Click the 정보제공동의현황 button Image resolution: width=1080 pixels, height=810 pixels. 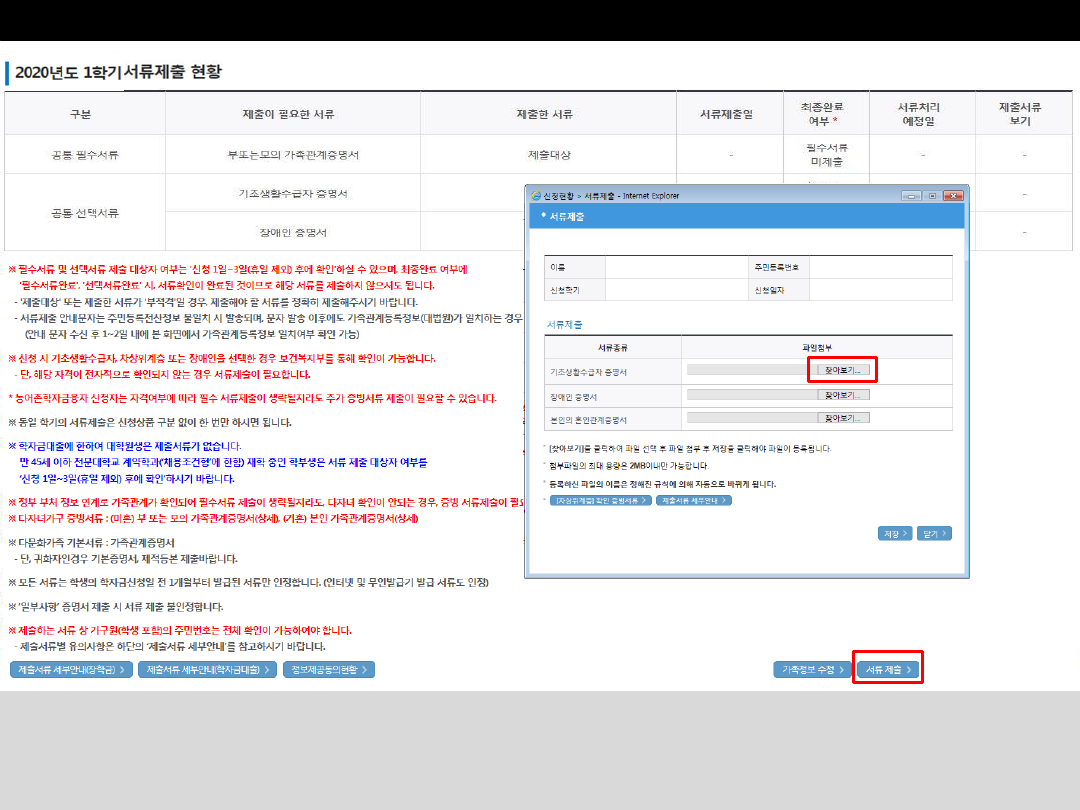[329, 669]
